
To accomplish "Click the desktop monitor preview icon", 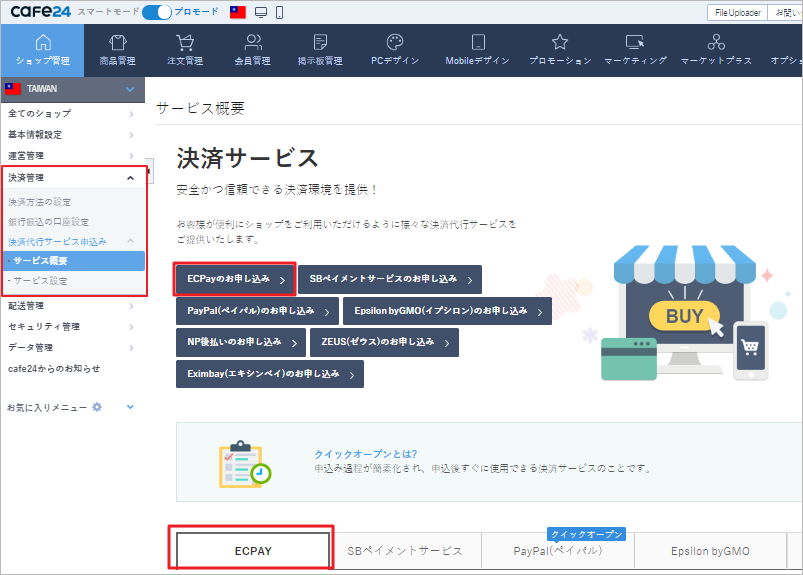I will [x=261, y=12].
